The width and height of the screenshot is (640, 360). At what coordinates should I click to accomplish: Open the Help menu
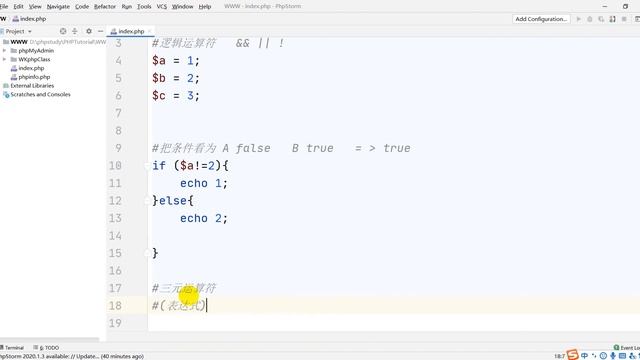pos(204,7)
